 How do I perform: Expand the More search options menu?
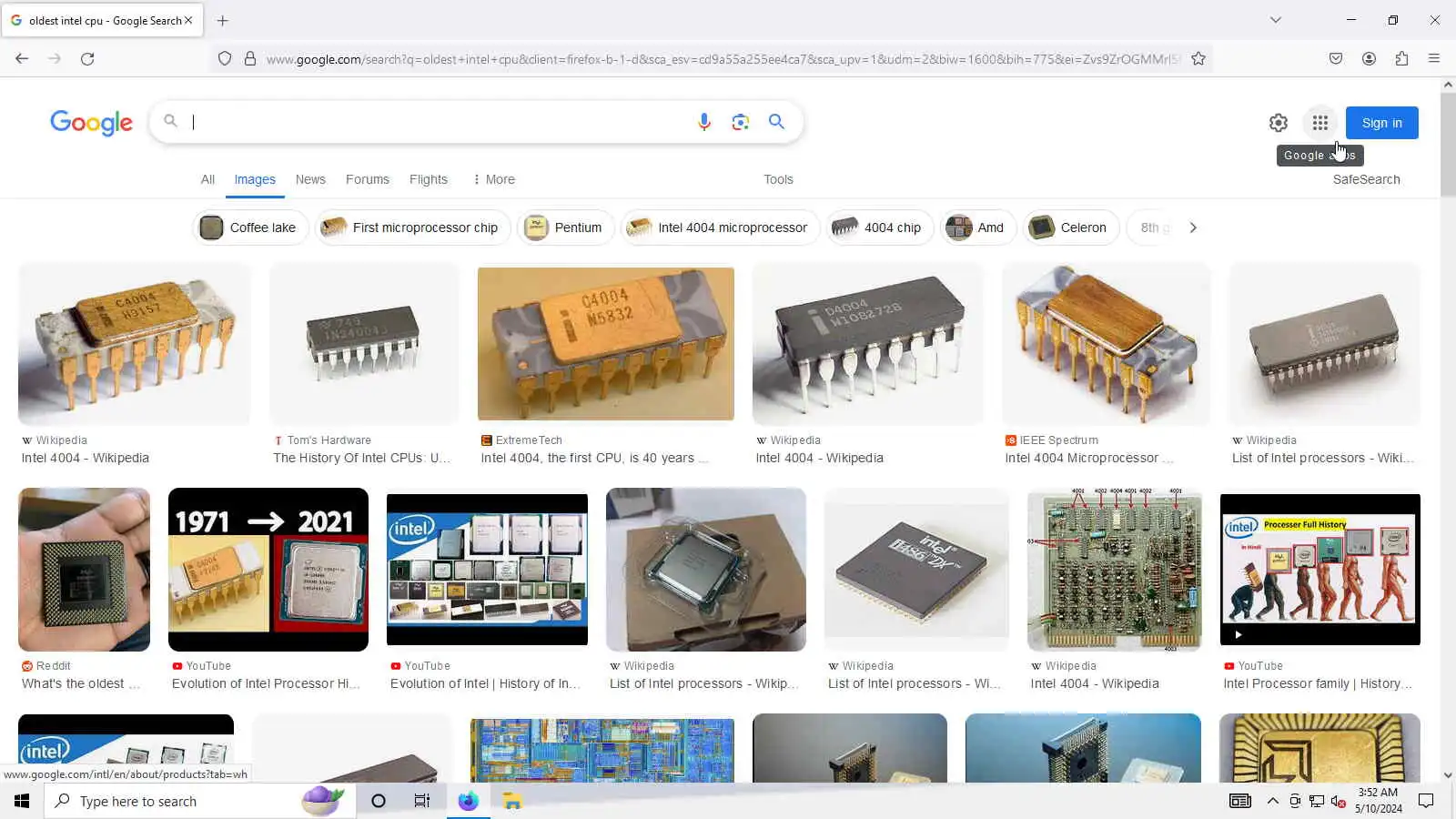pyautogui.click(x=494, y=179)
